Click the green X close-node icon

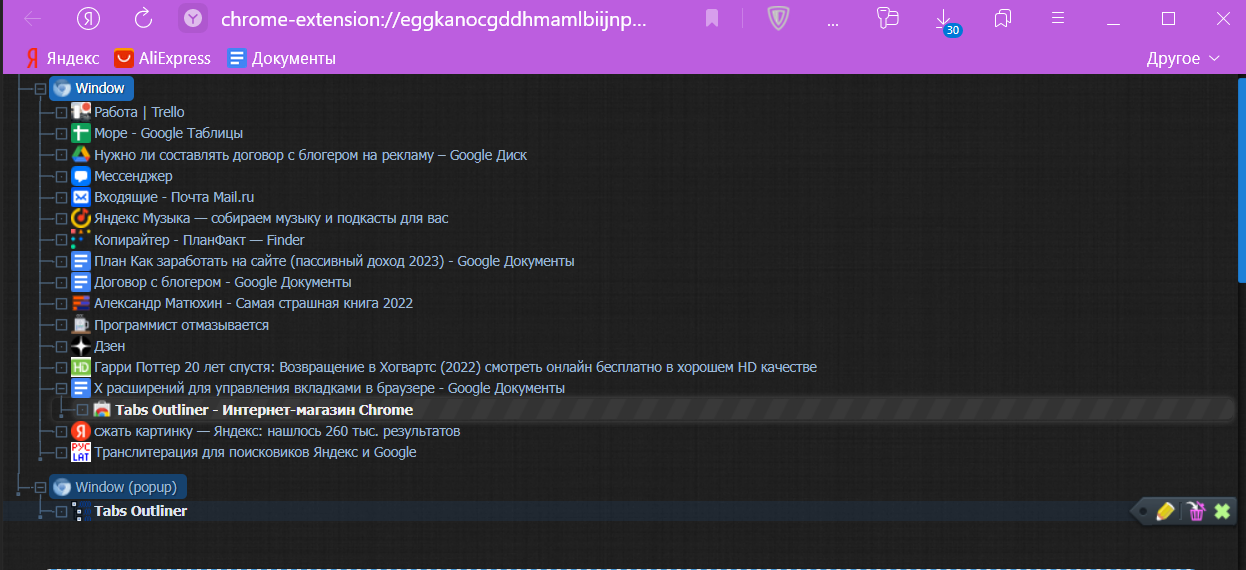1222,512
